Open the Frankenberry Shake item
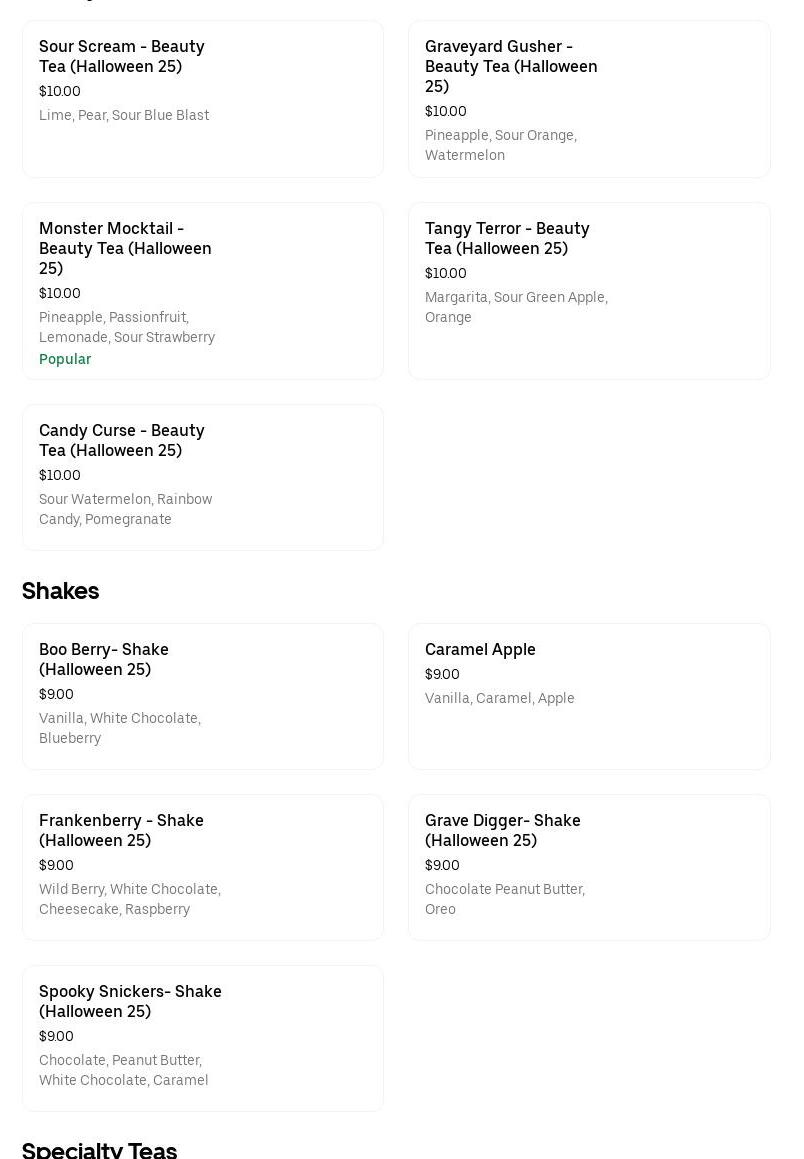 point(202,867)
